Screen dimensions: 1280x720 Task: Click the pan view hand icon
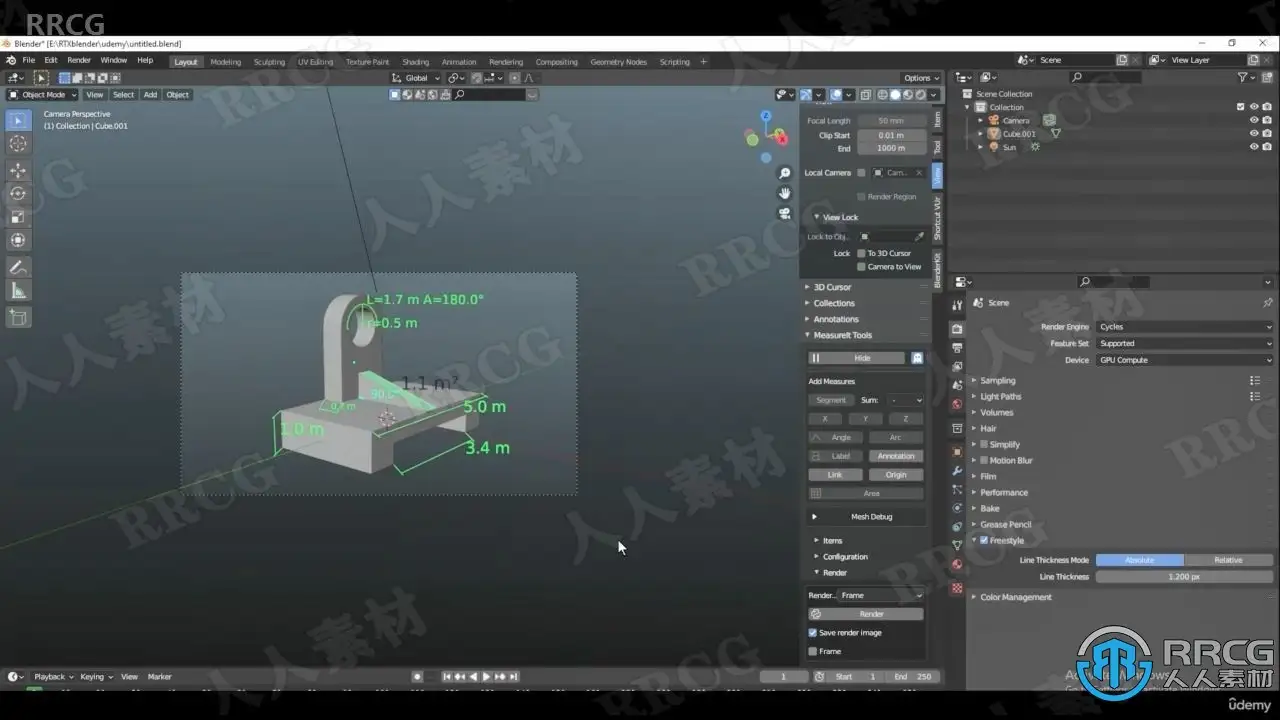pos(785,193)
